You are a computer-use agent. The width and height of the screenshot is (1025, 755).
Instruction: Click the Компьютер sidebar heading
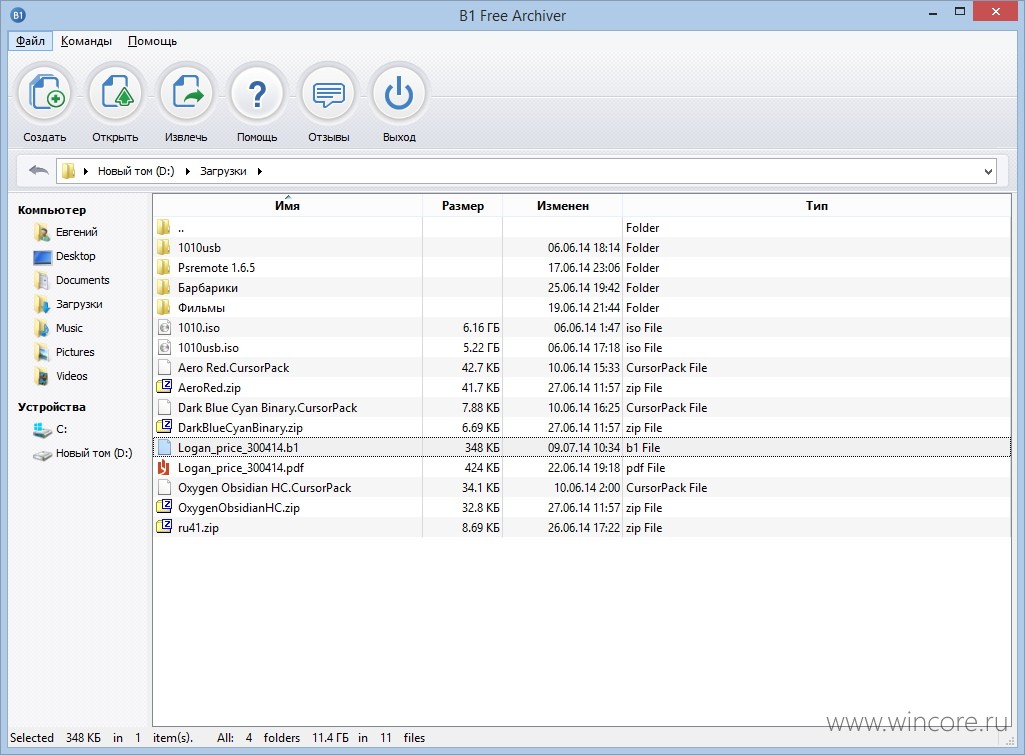[x=52, y=210]
